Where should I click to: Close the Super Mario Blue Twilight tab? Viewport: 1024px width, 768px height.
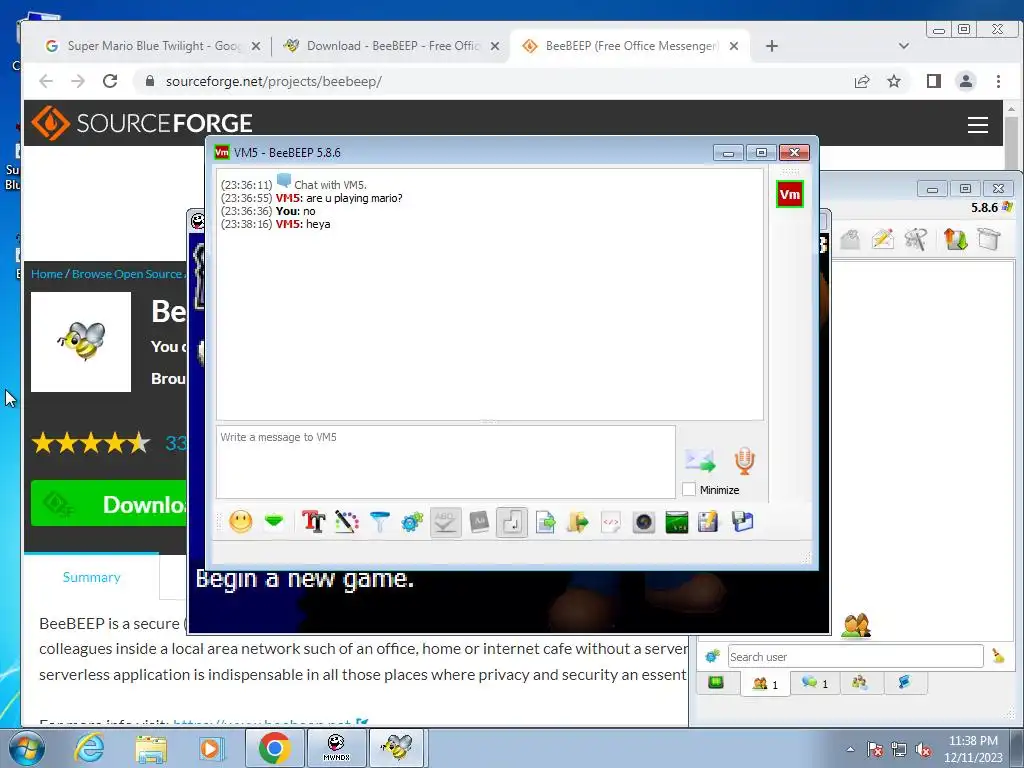coord(256,46)
